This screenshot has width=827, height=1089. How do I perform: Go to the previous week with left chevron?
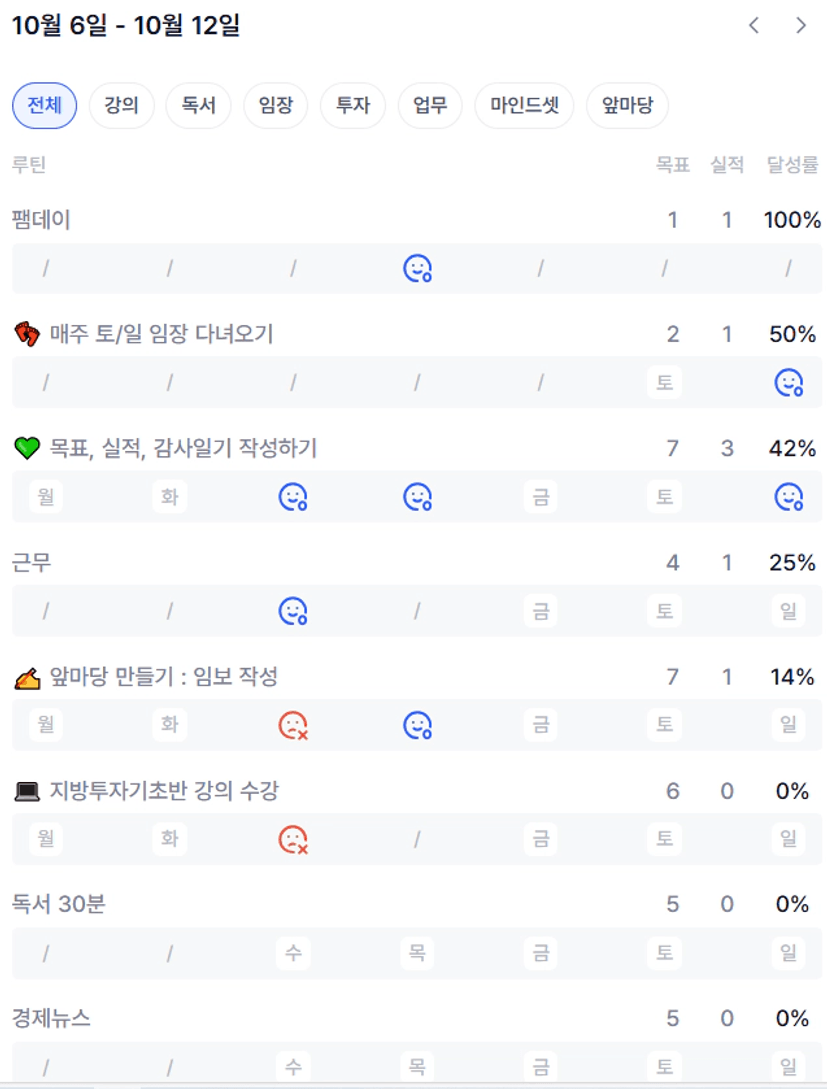(754, 26)
